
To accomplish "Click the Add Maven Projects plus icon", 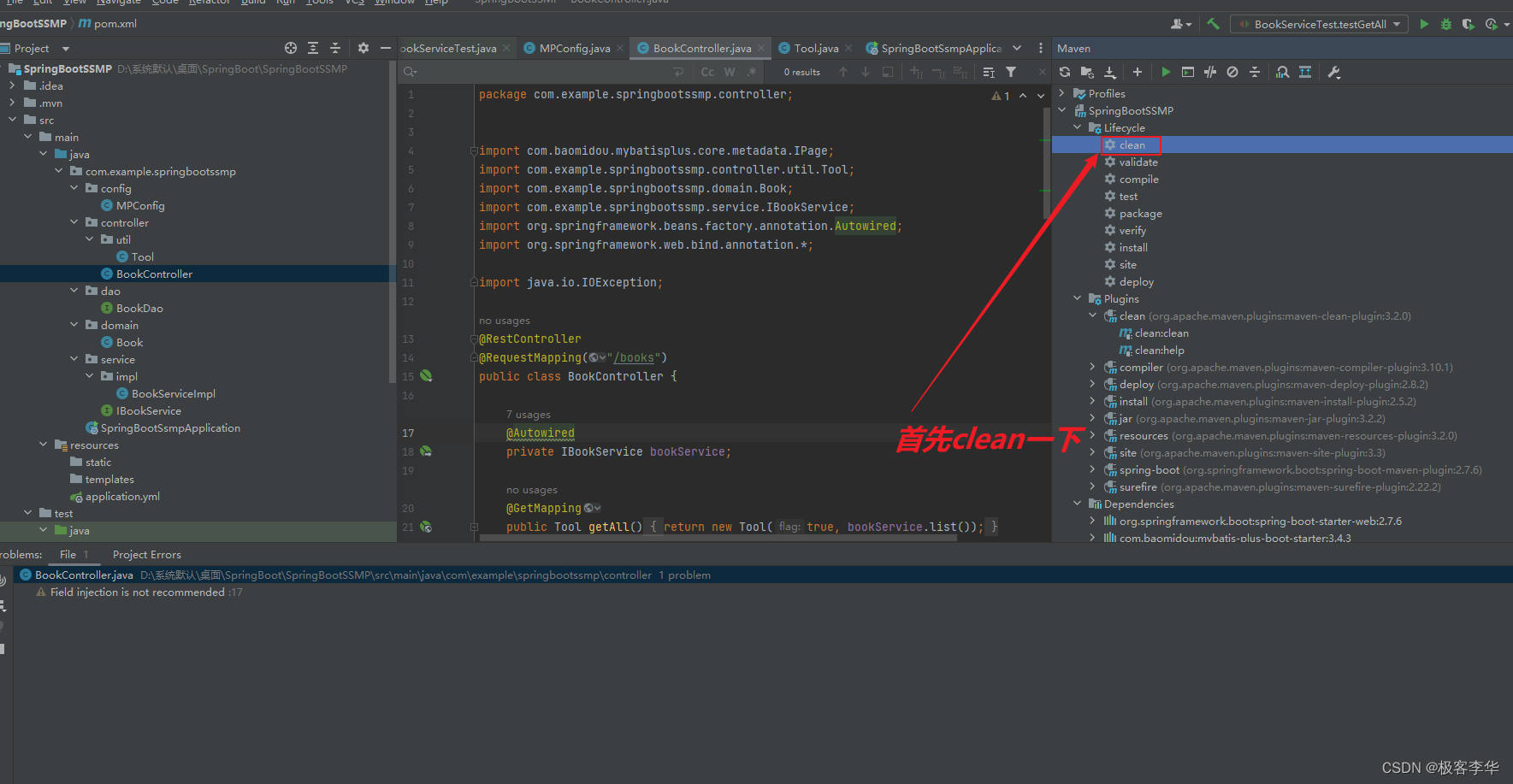I will (x=1138, y=73).
